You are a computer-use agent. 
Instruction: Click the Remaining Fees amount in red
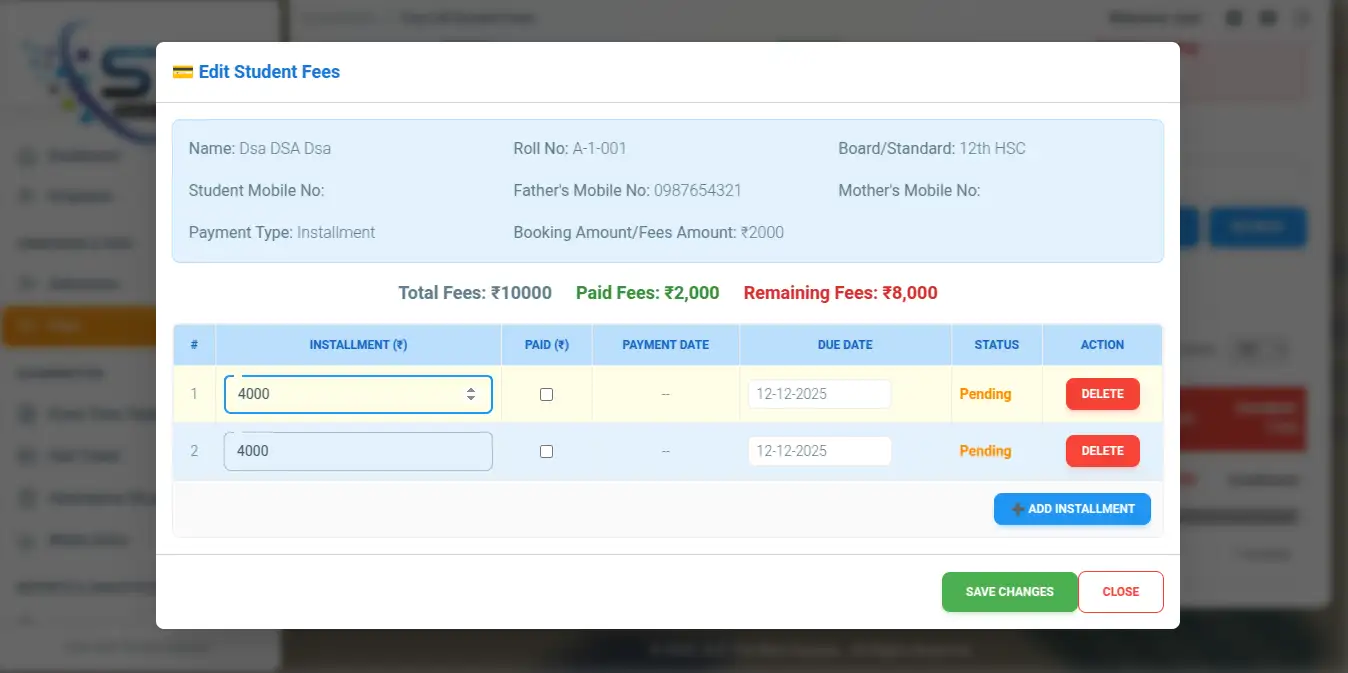click(840, 293)
